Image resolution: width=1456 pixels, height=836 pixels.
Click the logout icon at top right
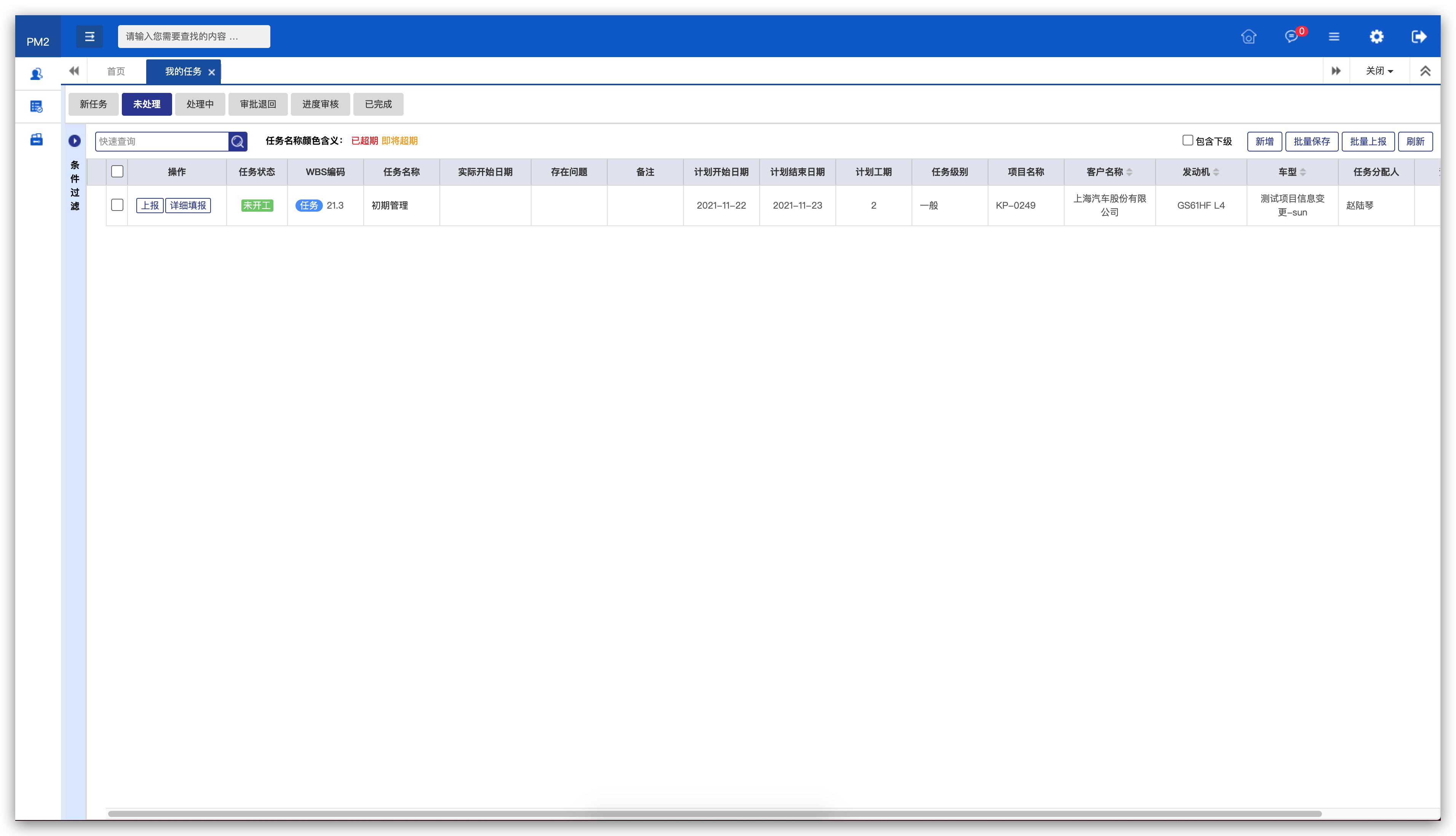1419,37
